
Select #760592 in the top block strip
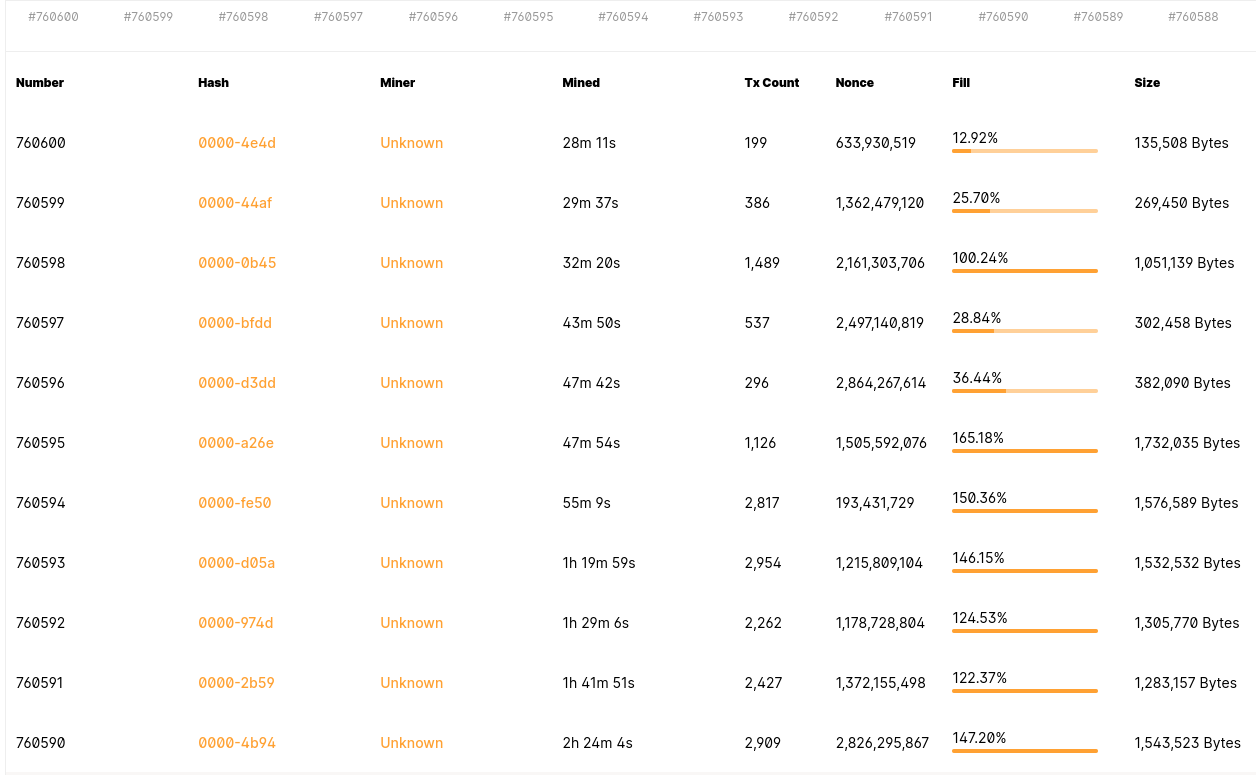click(x=813, y=17)
